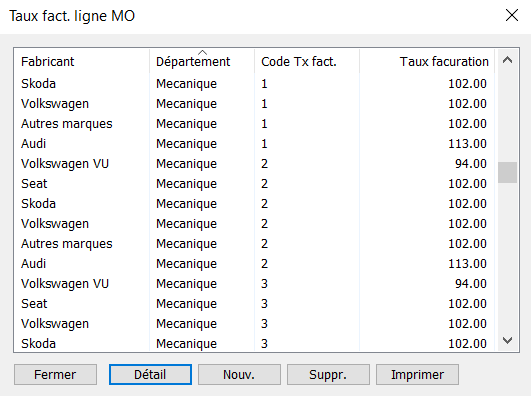
Task: Select Volkswagen VU row with code 2
Action: [x=254, y=164]
